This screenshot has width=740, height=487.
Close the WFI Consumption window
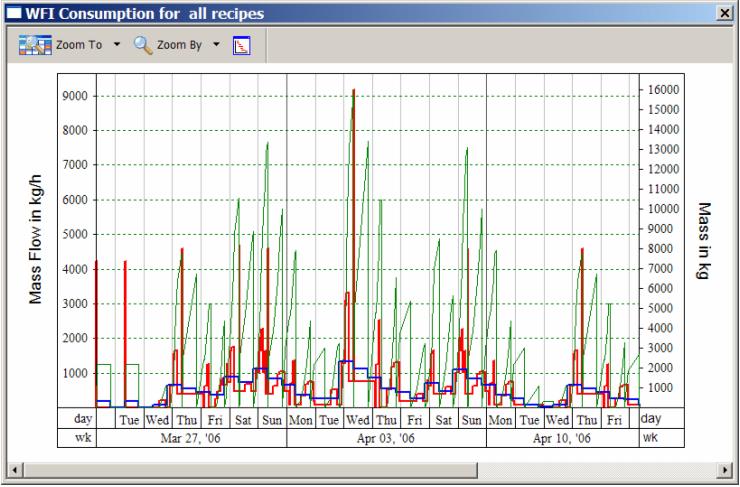724,11
